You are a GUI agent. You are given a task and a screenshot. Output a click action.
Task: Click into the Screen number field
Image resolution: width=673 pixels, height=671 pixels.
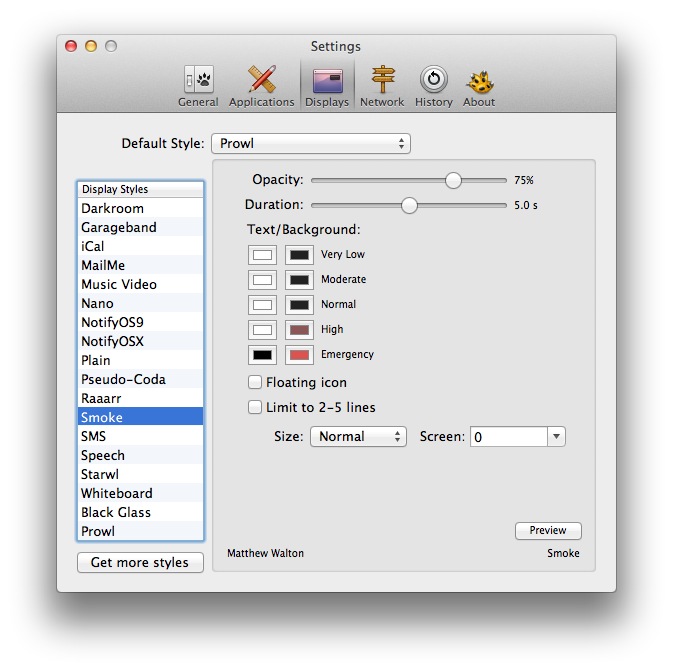point(509,437)
